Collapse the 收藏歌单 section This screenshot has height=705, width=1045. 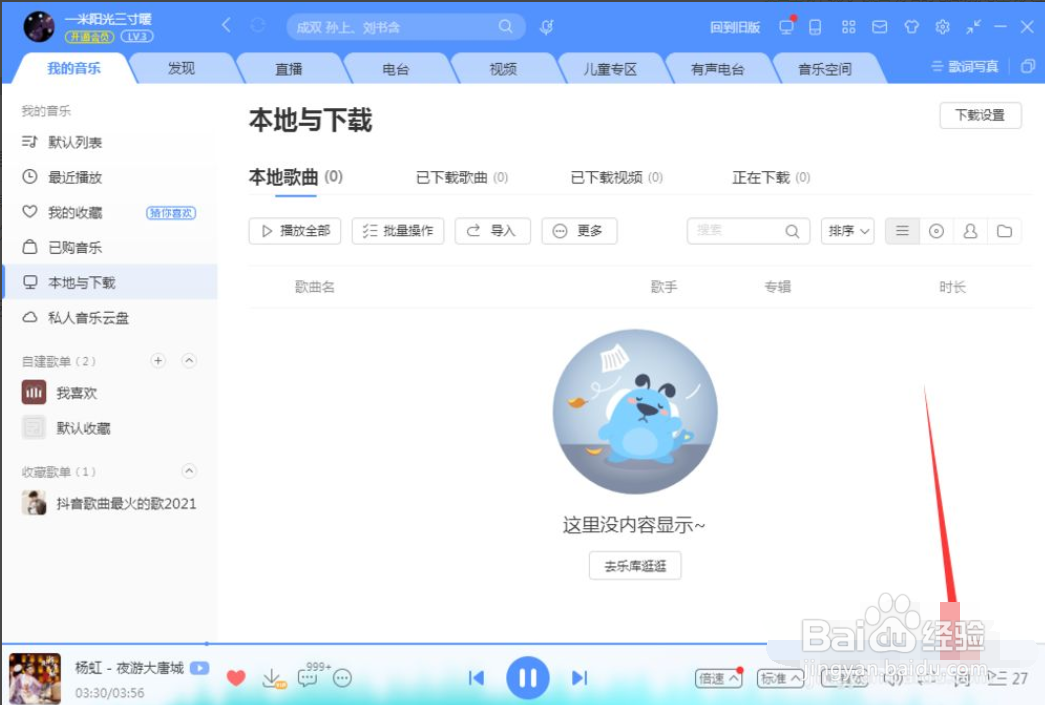click(x=189, y=471)
